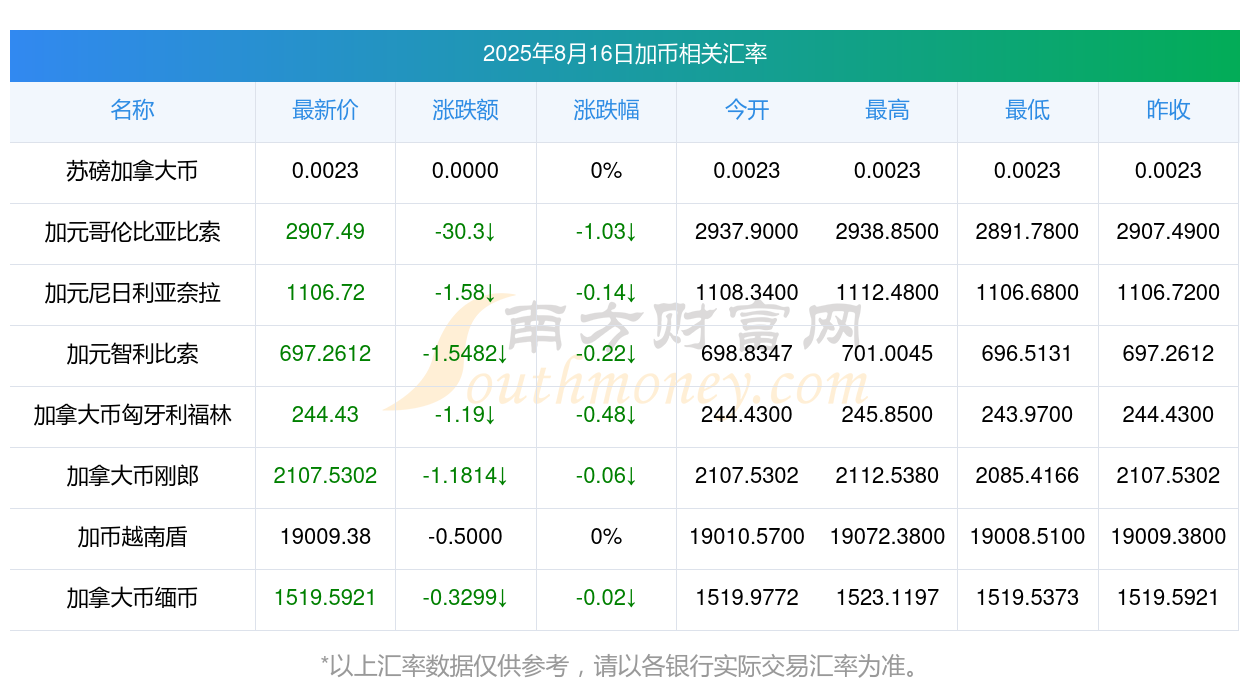1250x698 pixels.
Task: Select the 最高 column header
Action: [887, 110]
